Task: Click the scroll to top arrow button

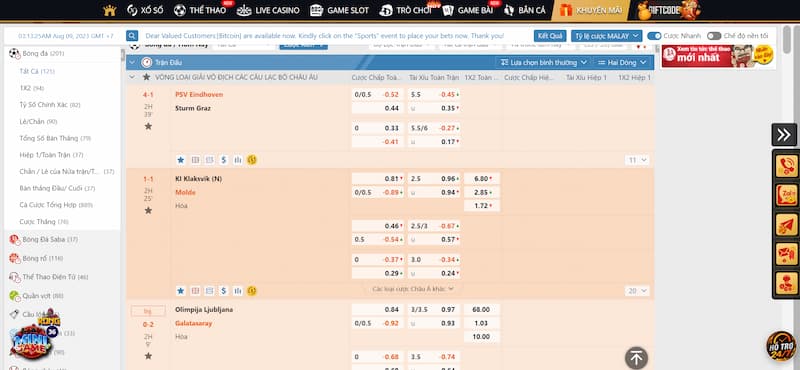Action: pos(636,358)
